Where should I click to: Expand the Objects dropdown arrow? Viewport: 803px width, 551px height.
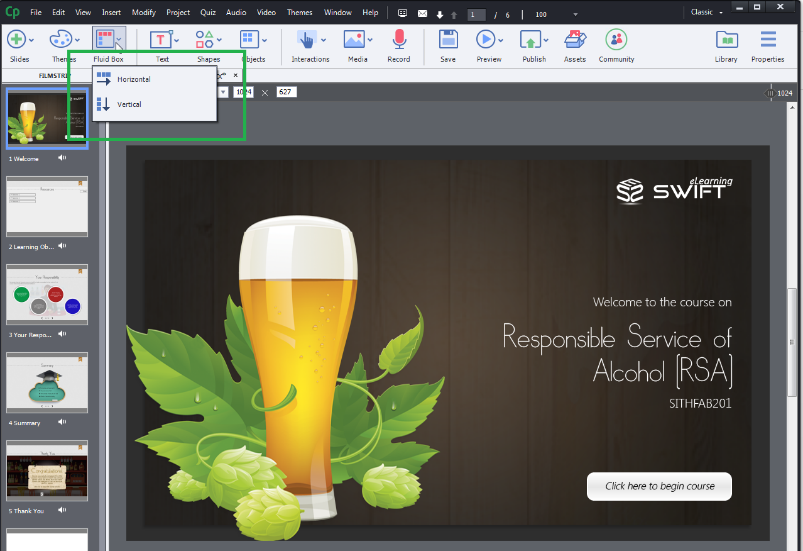point(264,40)
